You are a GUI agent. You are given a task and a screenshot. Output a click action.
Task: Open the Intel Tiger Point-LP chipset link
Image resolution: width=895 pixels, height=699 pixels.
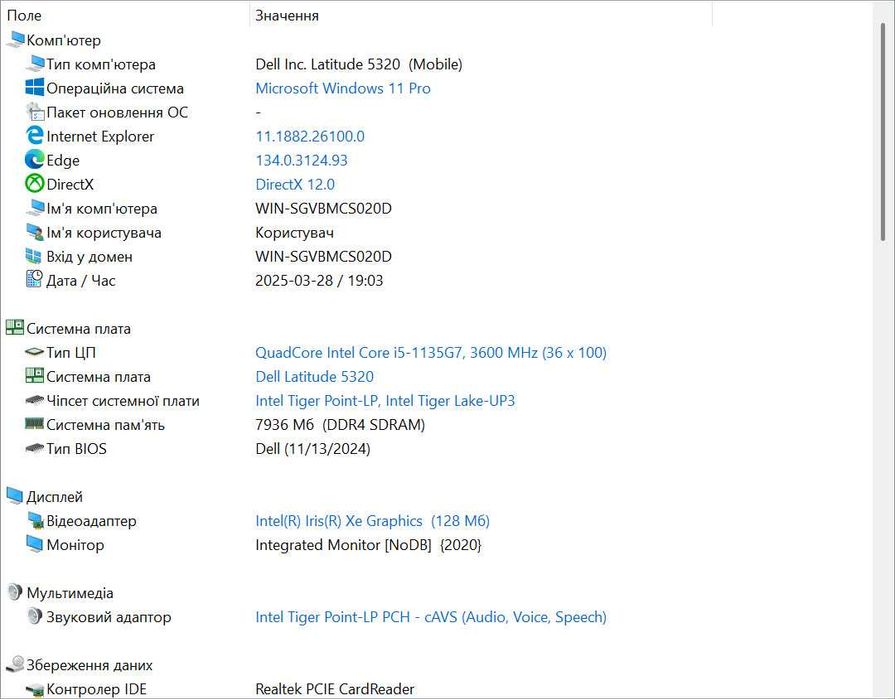click(x=385, y=401)
